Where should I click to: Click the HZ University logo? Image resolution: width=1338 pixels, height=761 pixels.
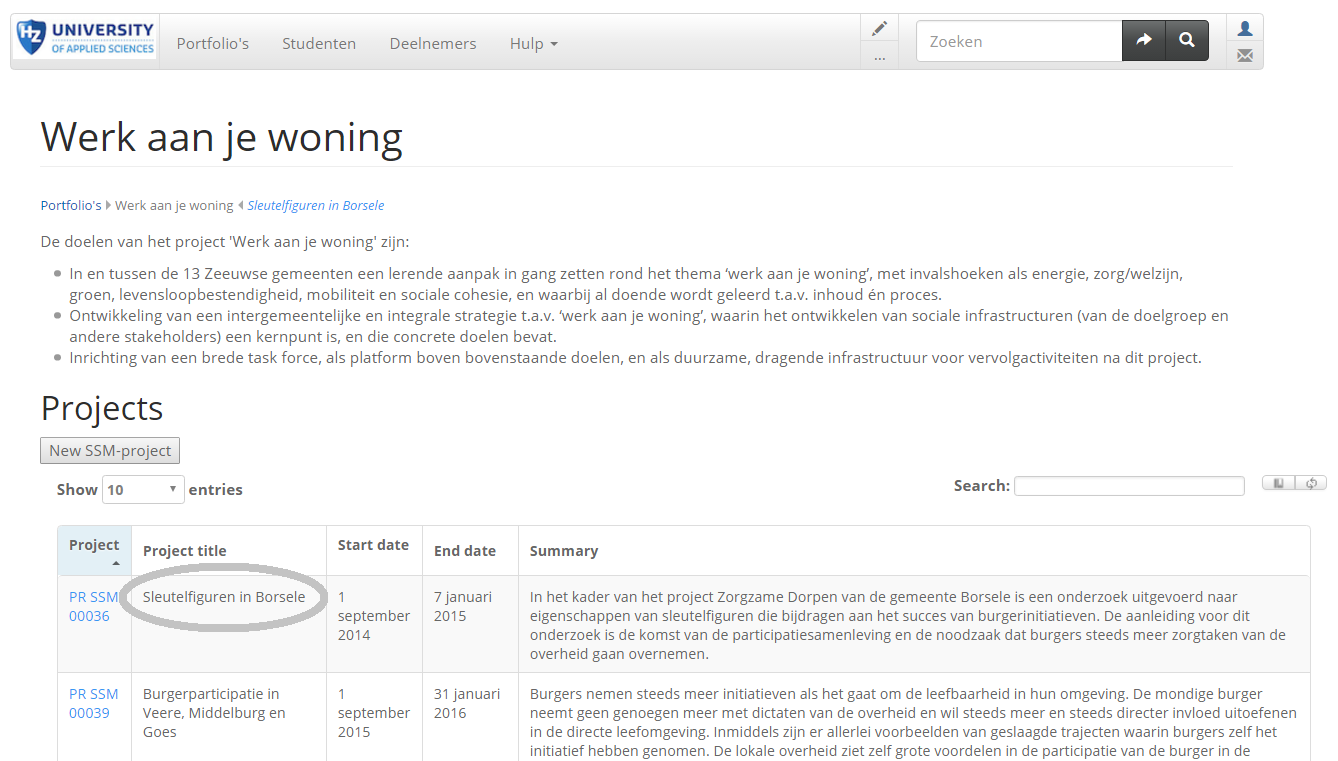84,39
